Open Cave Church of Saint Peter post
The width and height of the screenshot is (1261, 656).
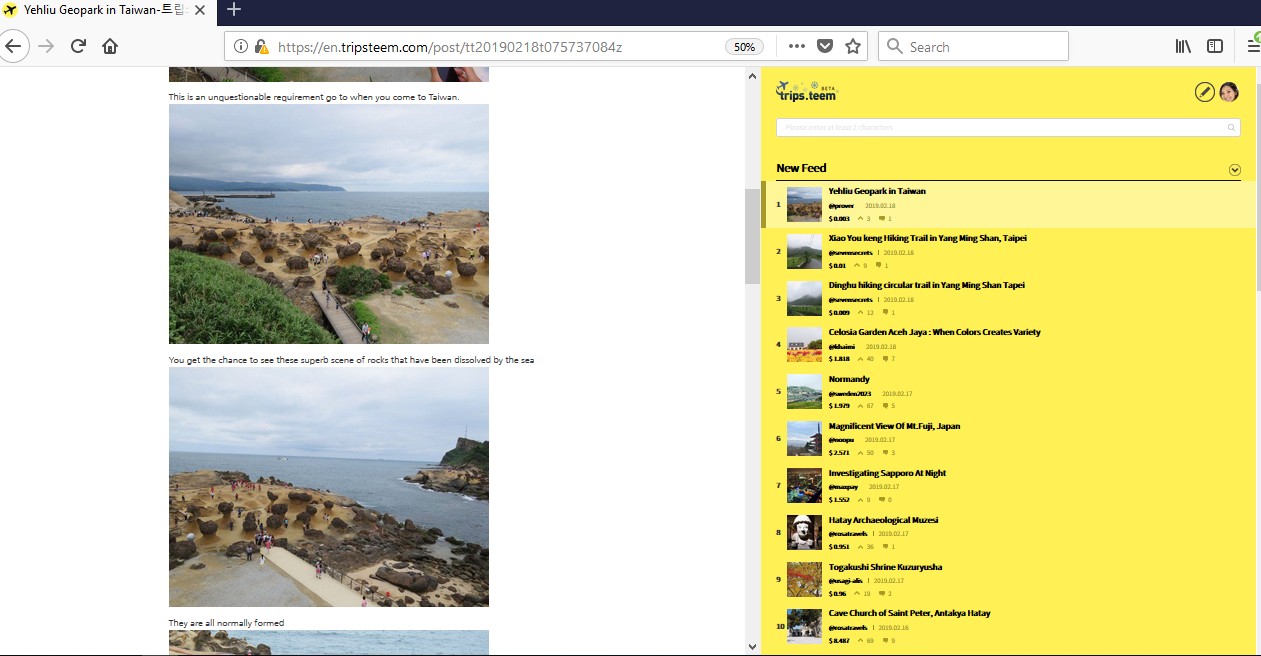pyautogui.click(x=909, y=613)
